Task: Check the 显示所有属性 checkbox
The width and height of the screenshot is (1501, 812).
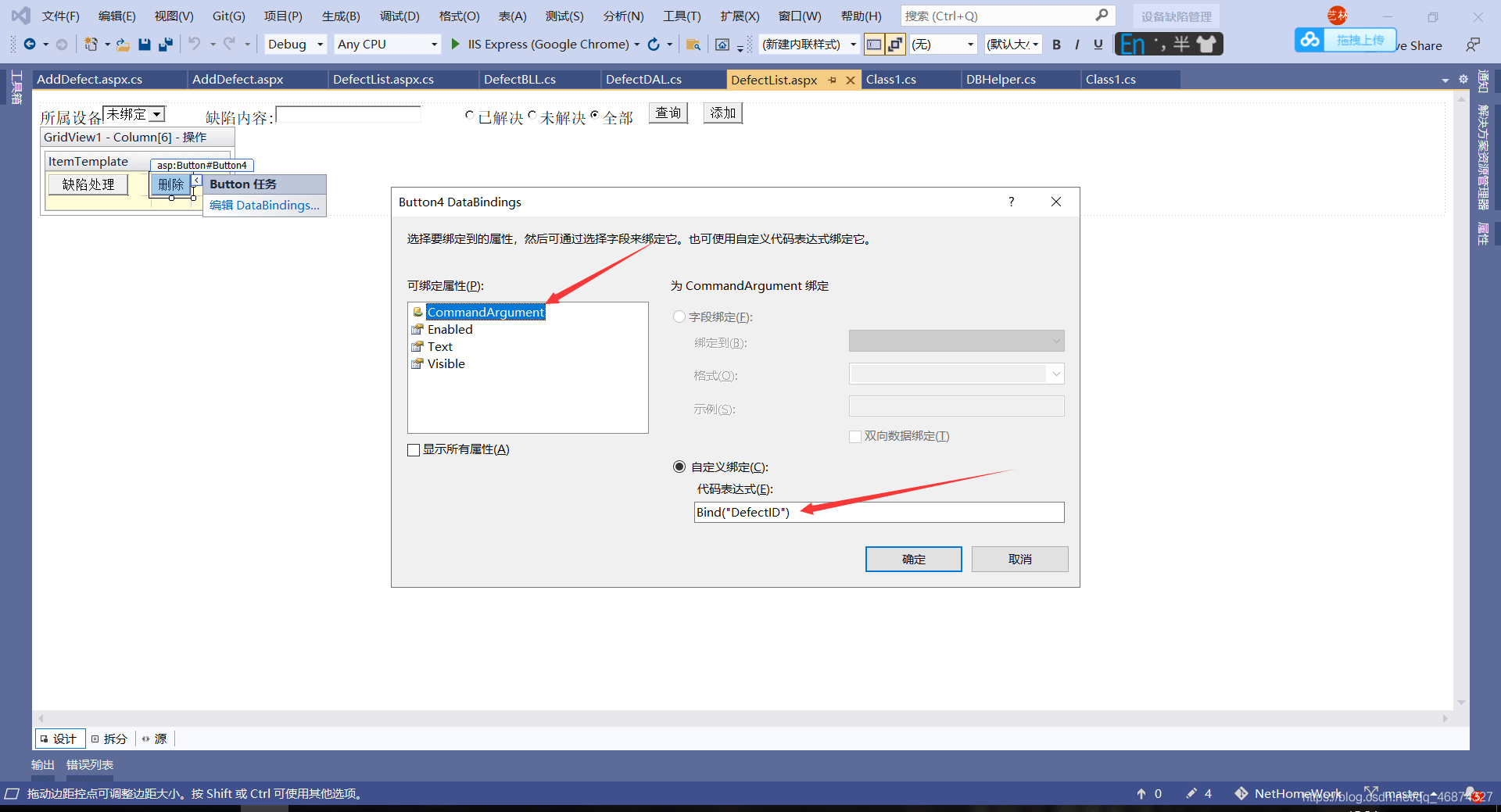Action: pos(414,449)
